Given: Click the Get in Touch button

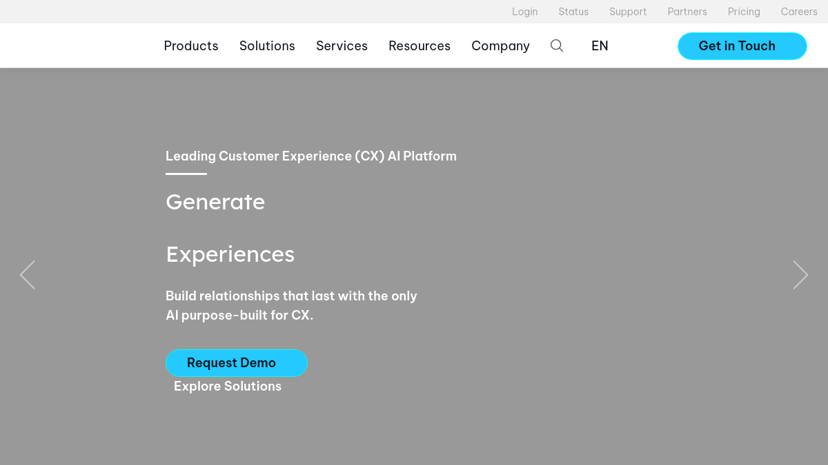Looking at the screenshot, I should pos(742,46).
